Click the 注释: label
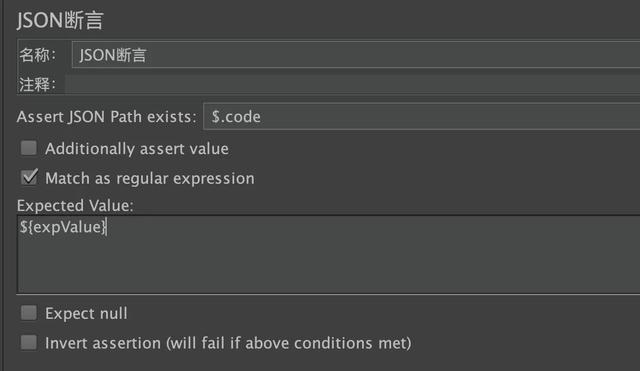 pyautogui.click(x=38, y=84)
